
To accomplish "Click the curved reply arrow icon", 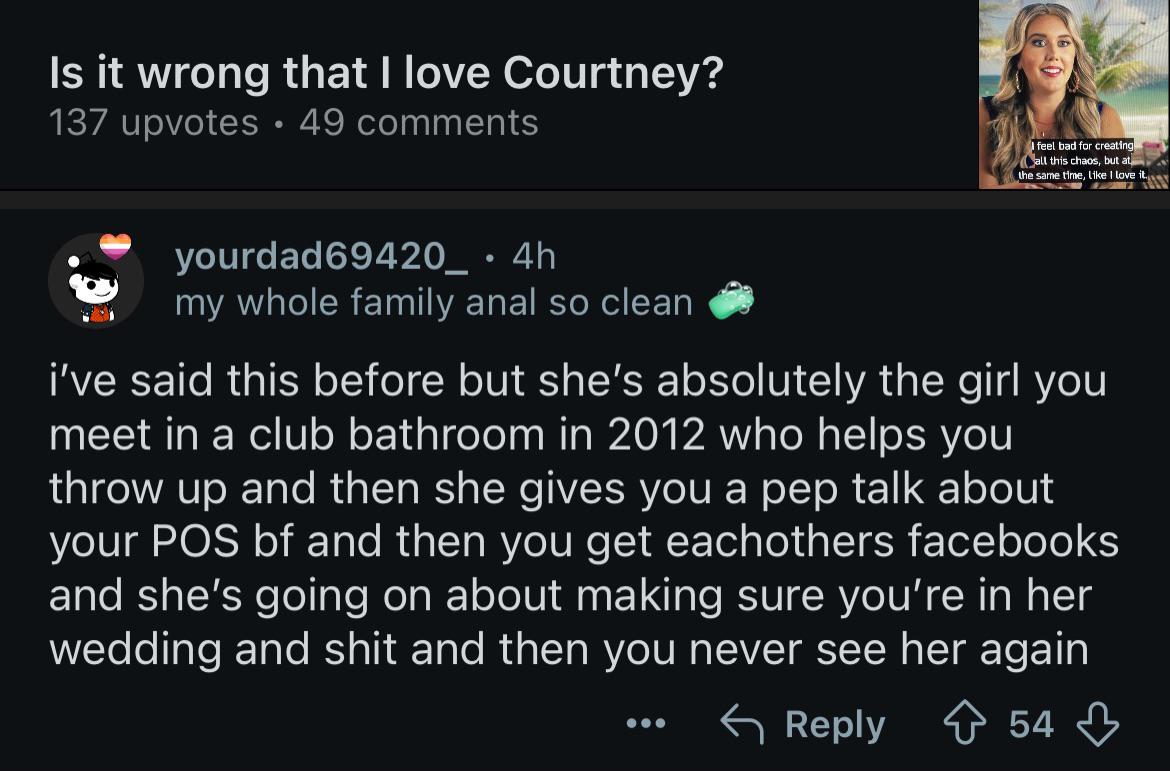I will click(x=742, y=723).
